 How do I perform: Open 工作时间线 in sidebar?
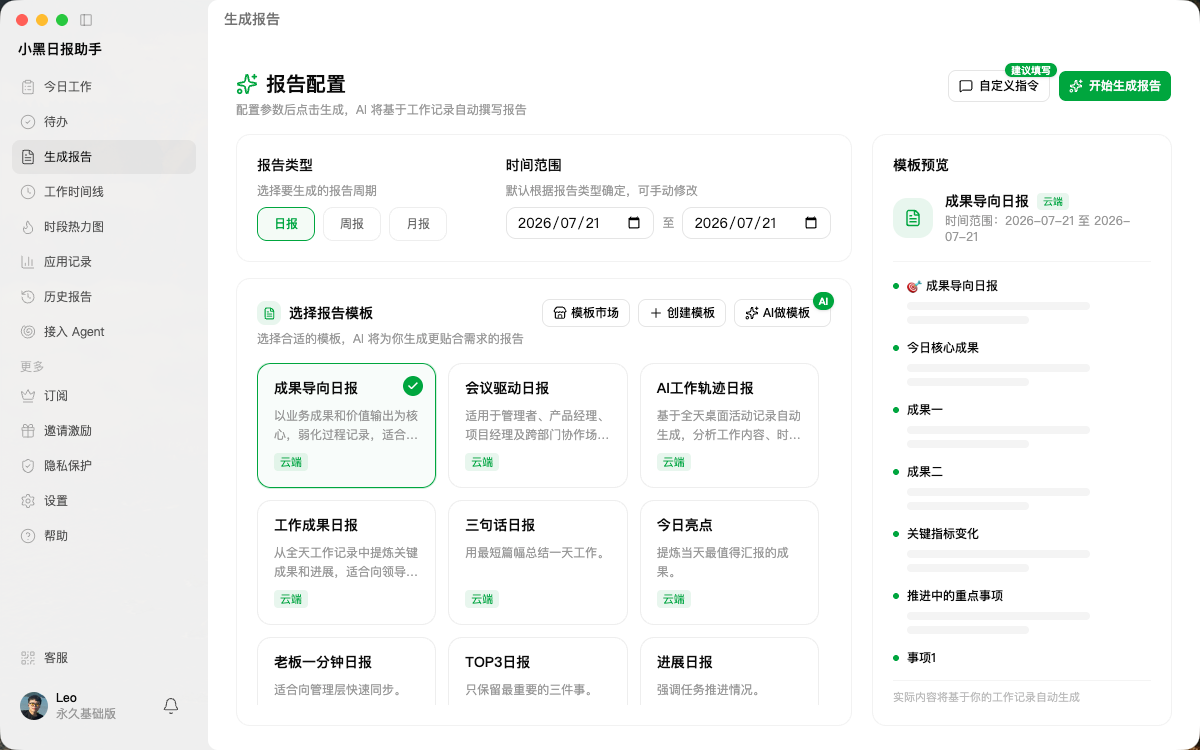click(x=104, y=192)
